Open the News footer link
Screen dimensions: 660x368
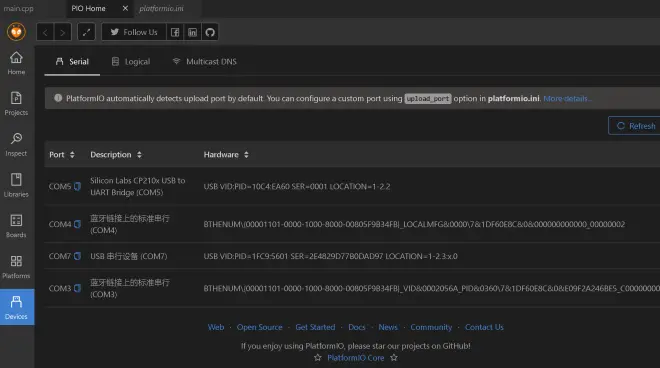[x=388, y=327]
